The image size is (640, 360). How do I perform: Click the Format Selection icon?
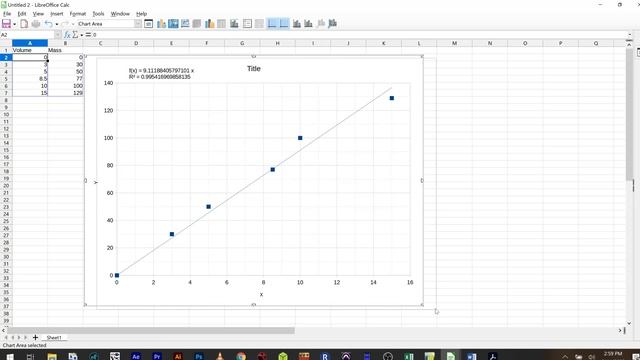149,24
